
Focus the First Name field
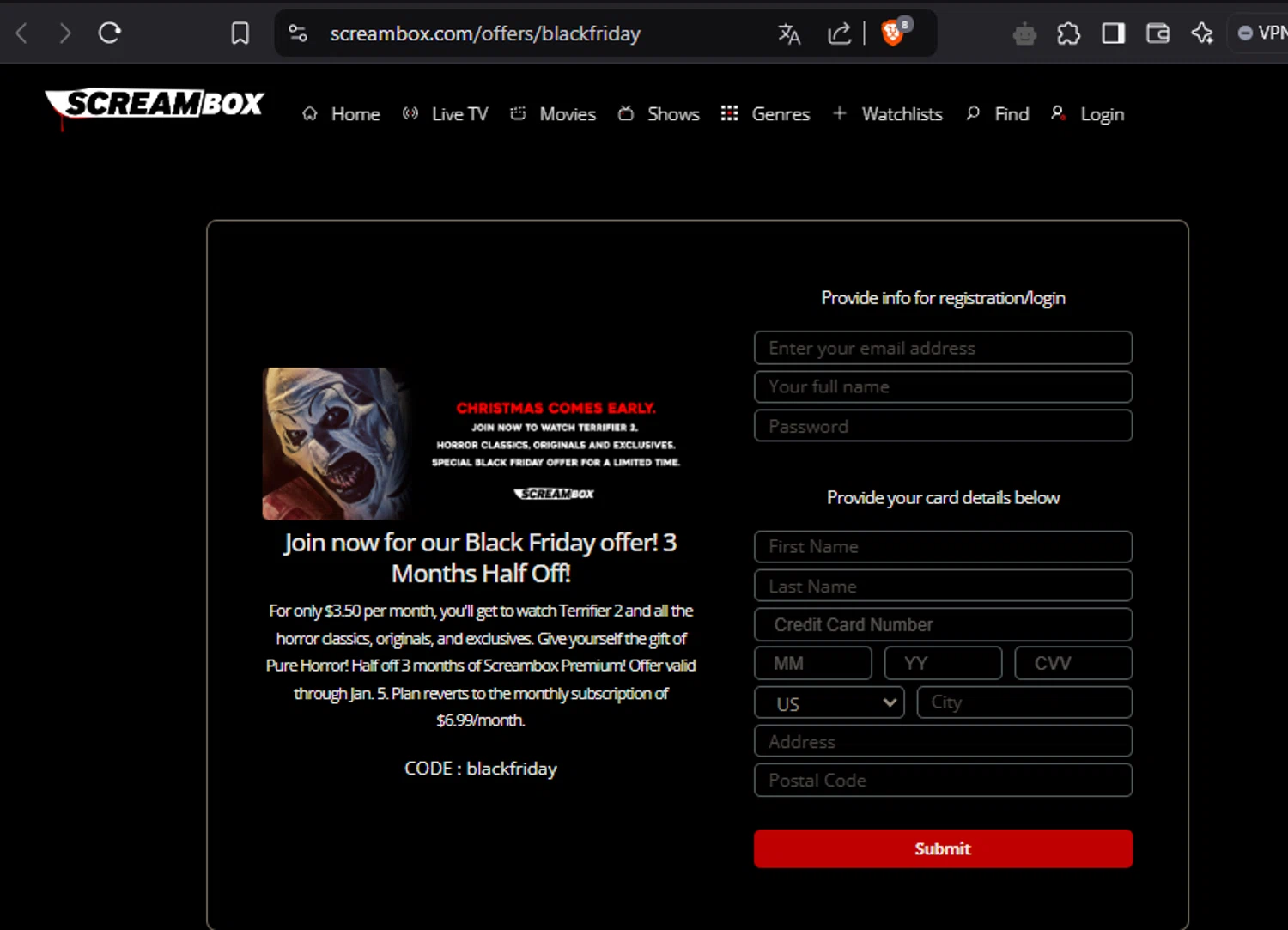(x=943, y=546)
